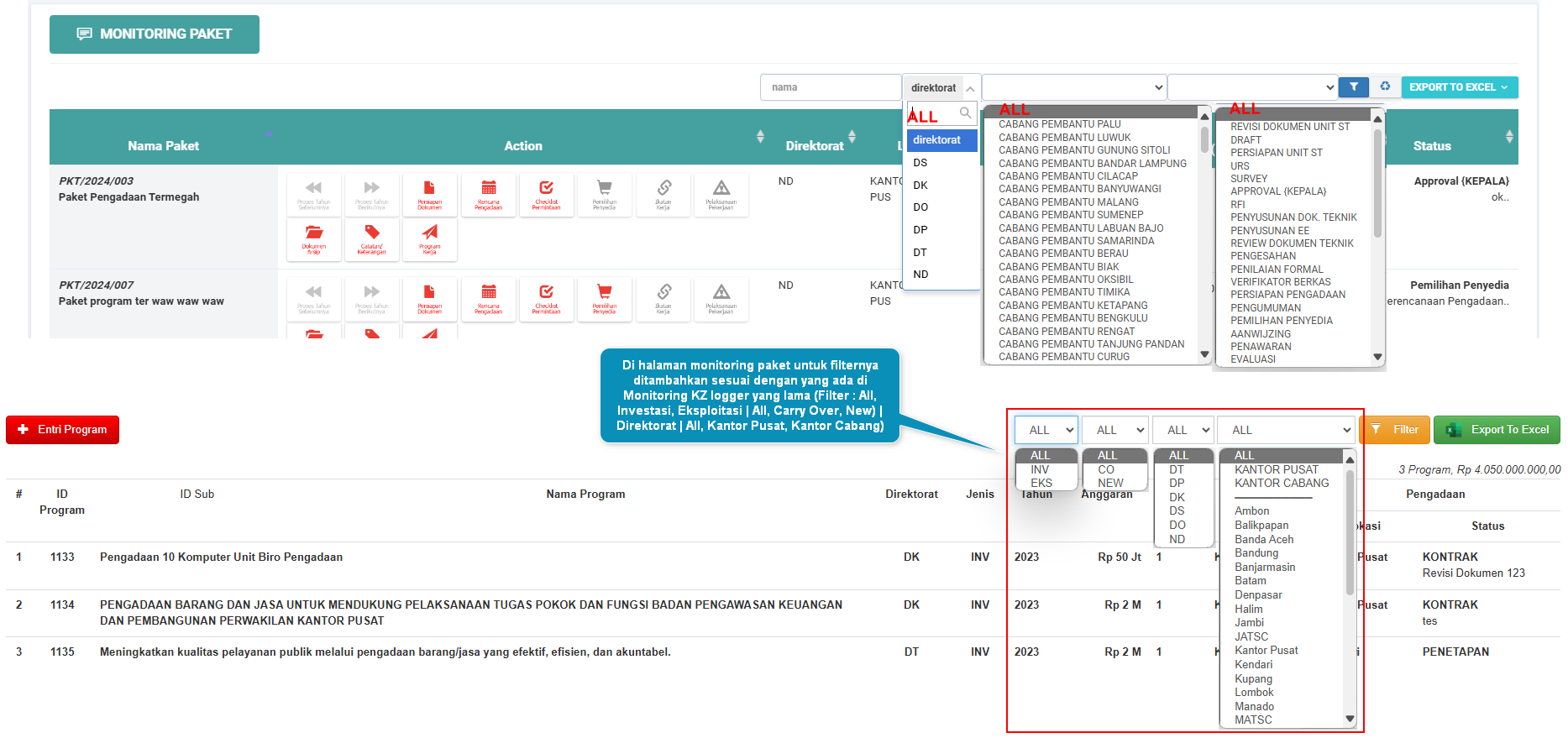Click the red Entri Program button
This screenshot has height=738, width=1568.
(x=63, y=430)
